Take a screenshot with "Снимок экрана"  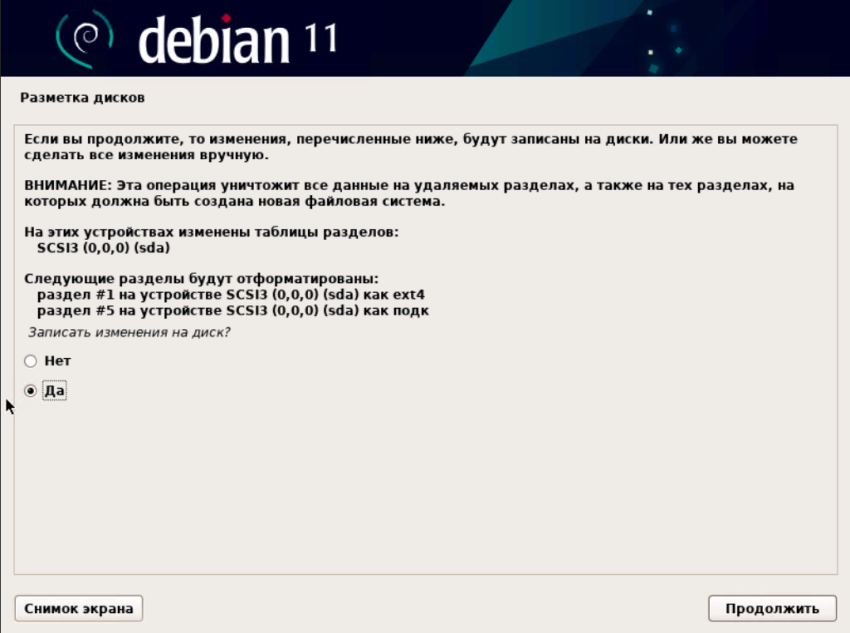point(79,609)
